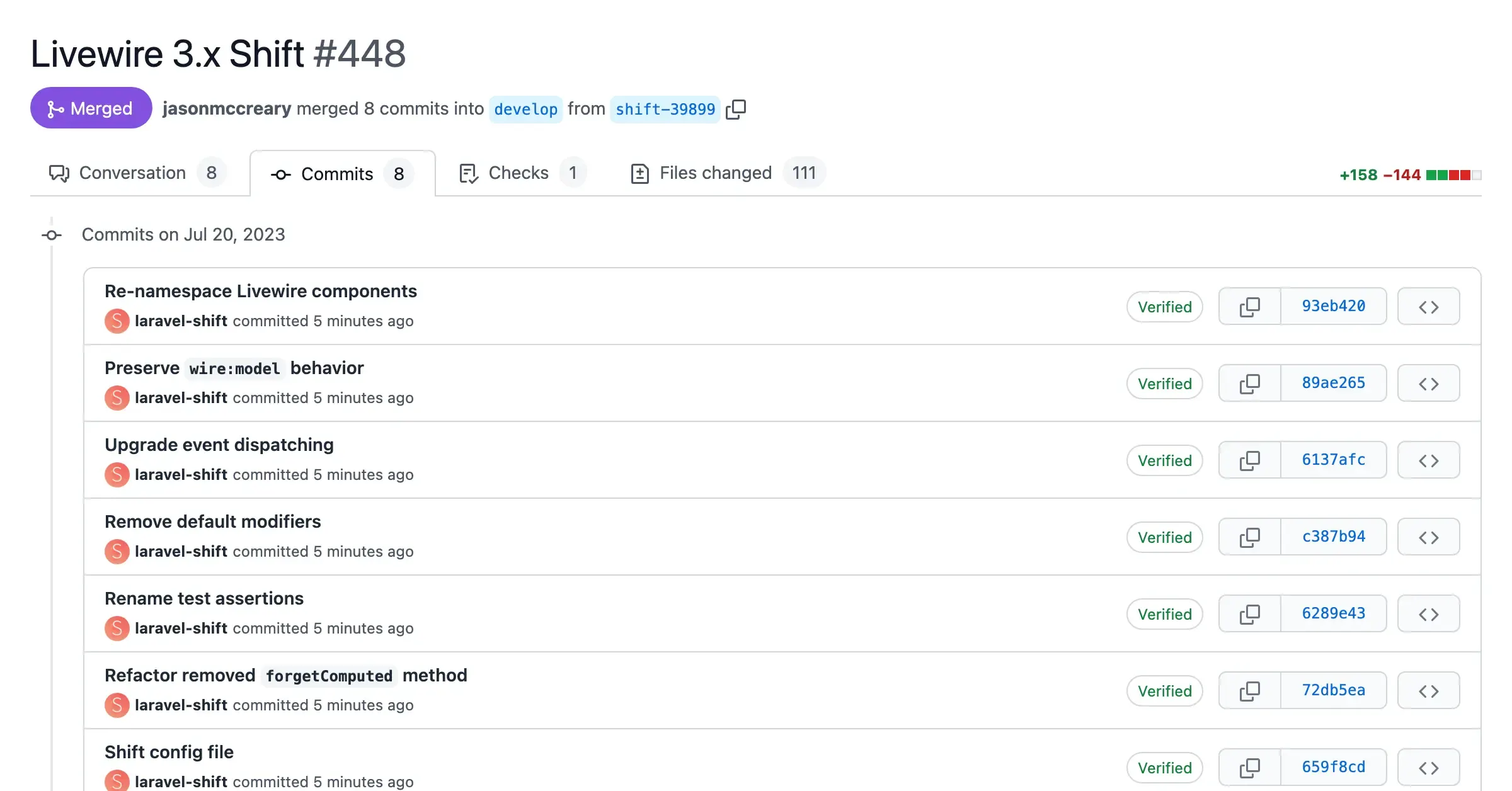Switch to the Checks tab

(518, 173)
